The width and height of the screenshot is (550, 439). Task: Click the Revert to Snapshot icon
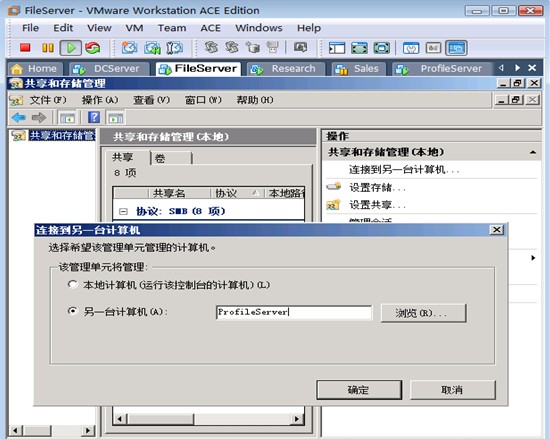coord(153,48)
